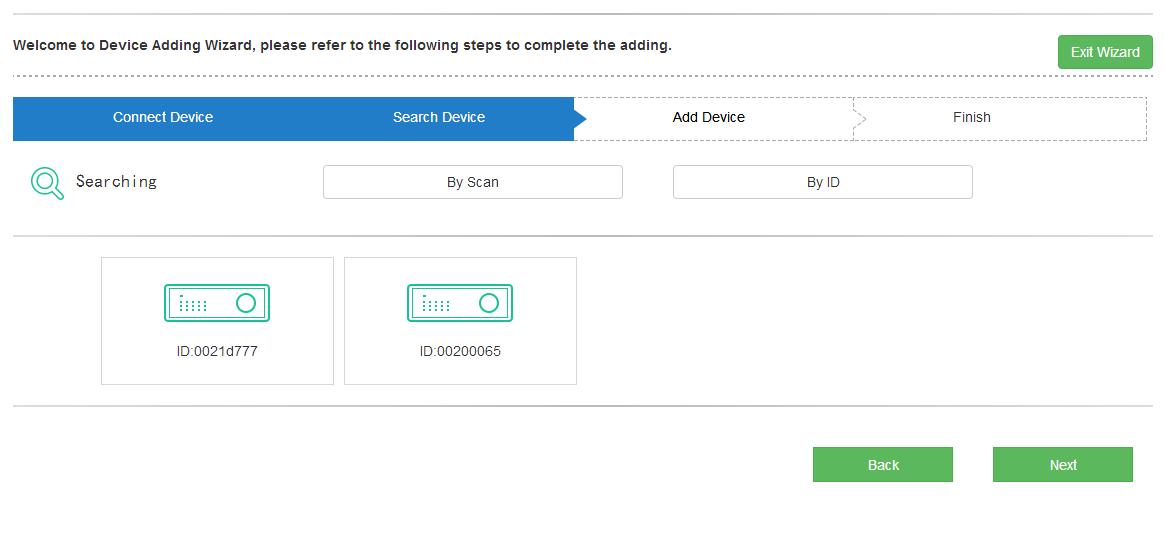Click the ID:00200065 label text

point(460,352)
